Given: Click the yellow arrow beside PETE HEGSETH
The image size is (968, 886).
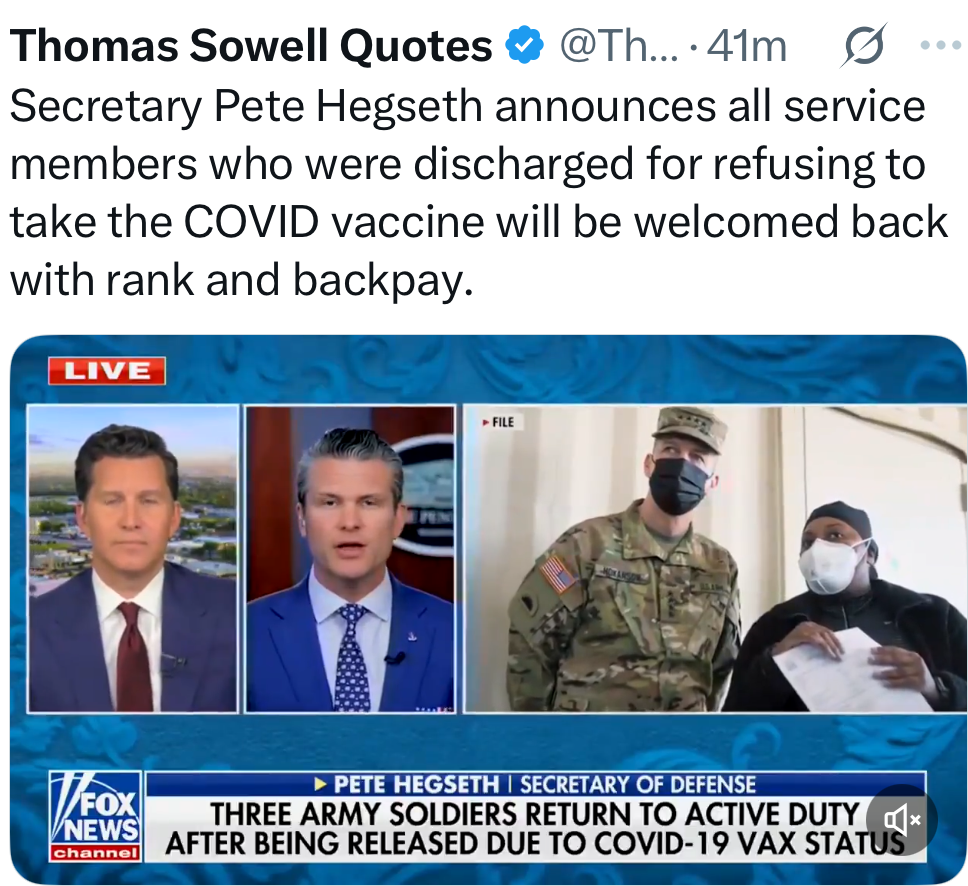Looking at the screenshot, I should [320, 785].
